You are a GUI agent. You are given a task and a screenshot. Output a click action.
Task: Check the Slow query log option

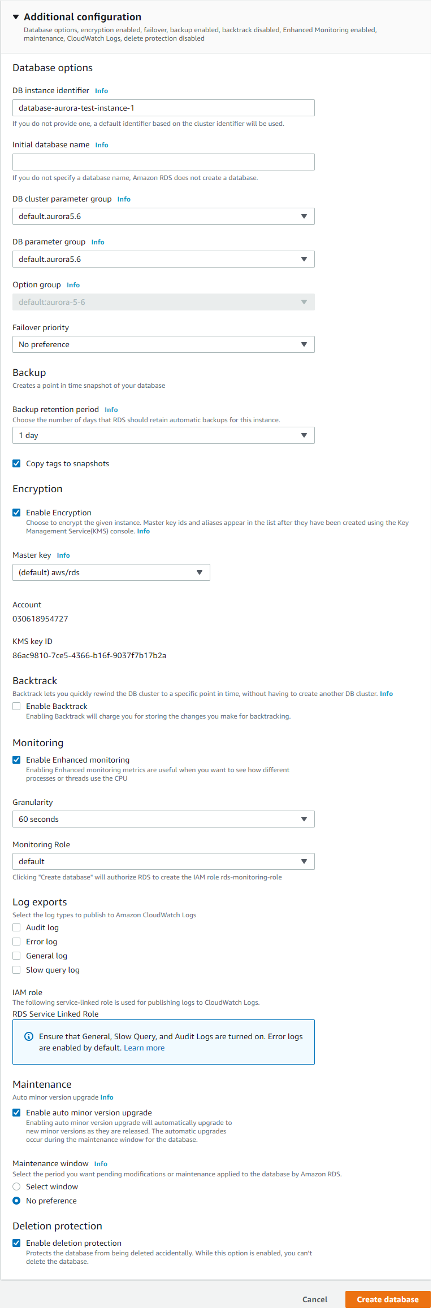16,969
